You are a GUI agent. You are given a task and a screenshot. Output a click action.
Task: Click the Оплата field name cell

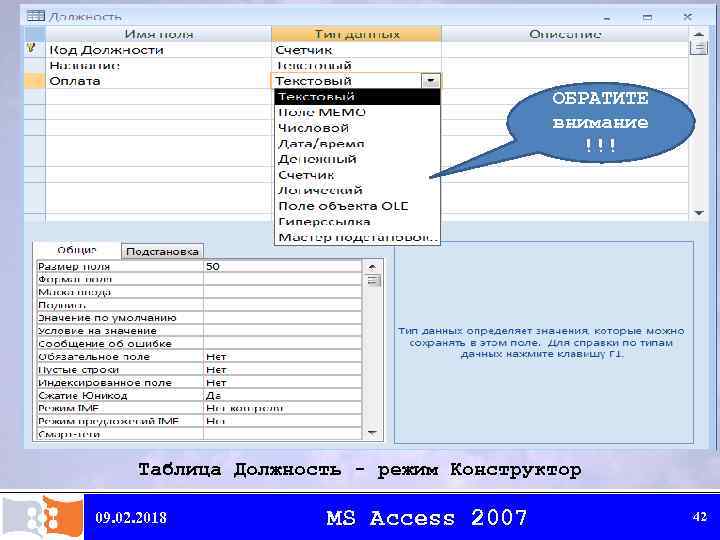coord(159,81)
